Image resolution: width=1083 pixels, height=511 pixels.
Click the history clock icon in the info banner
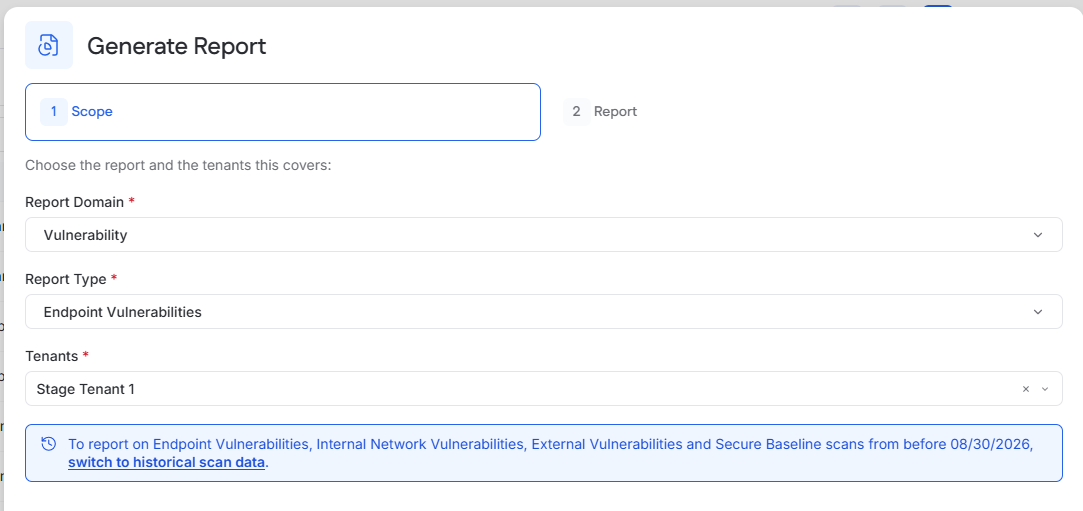(48, 443)
